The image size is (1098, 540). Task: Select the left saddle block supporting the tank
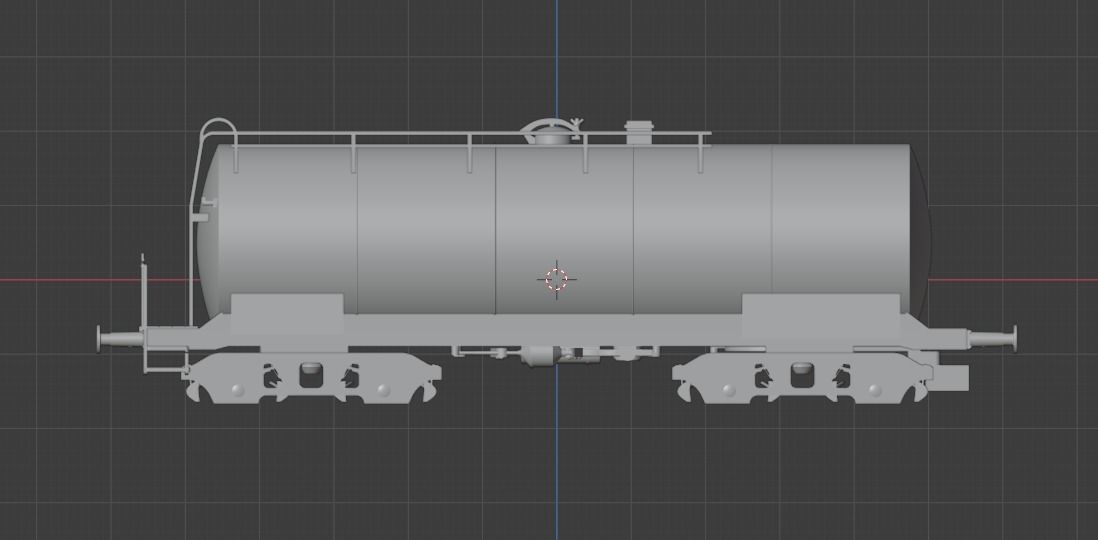(287, 313)
